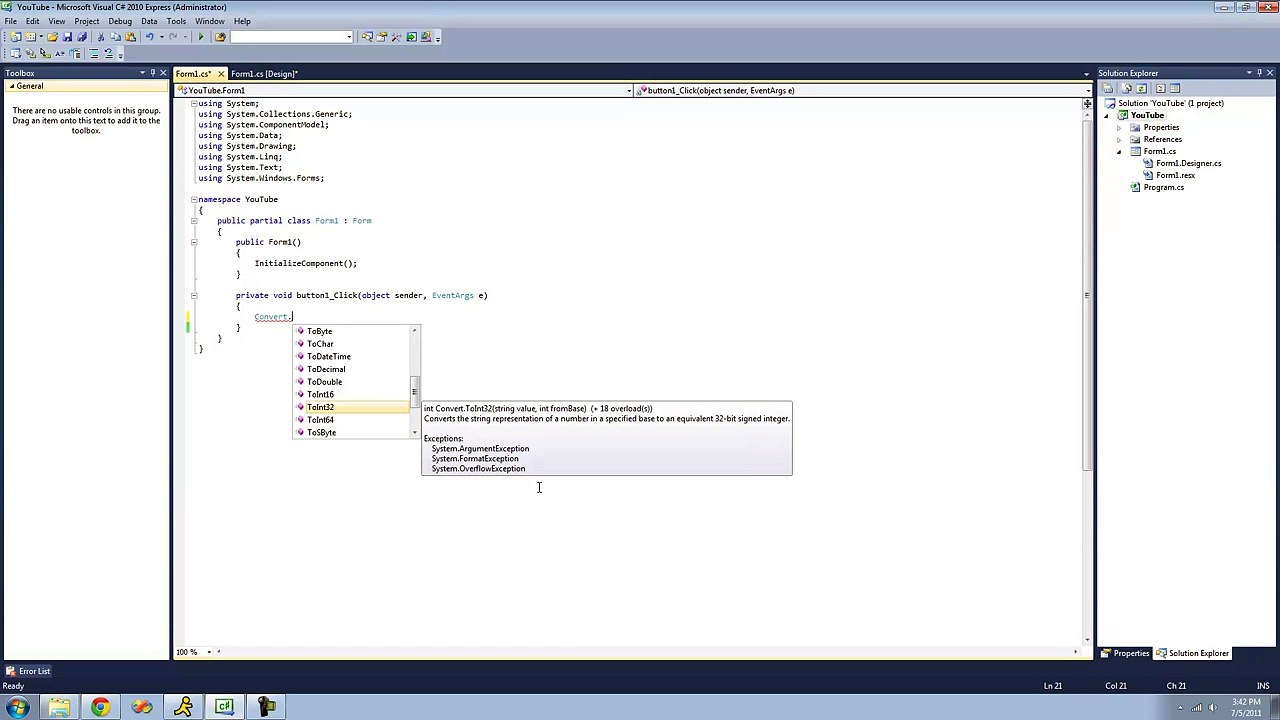Open the Error List tab

tap(28, 671)
